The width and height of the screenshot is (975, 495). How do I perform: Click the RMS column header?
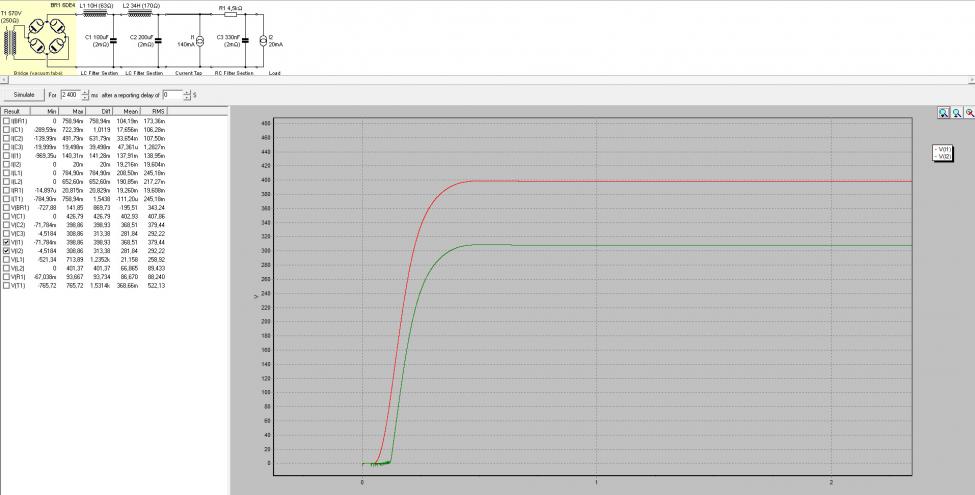tap(154, 111)
